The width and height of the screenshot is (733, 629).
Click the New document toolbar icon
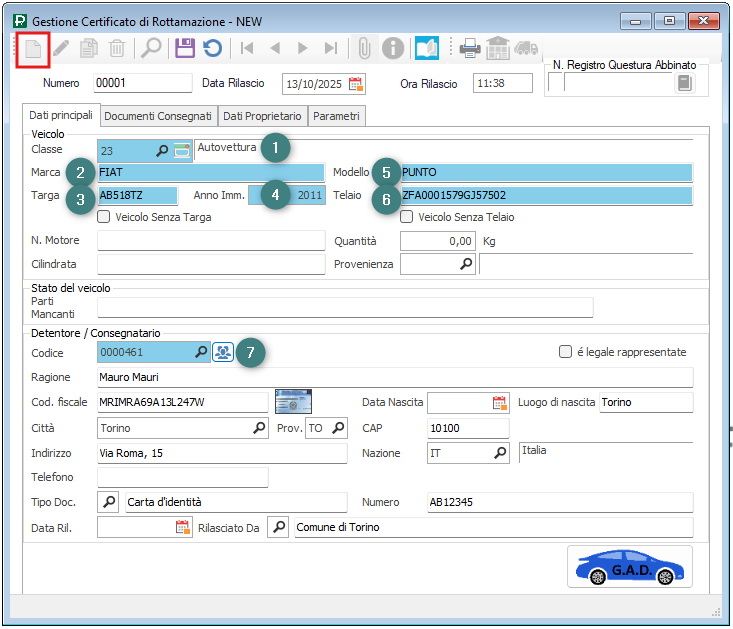[34, 48]
